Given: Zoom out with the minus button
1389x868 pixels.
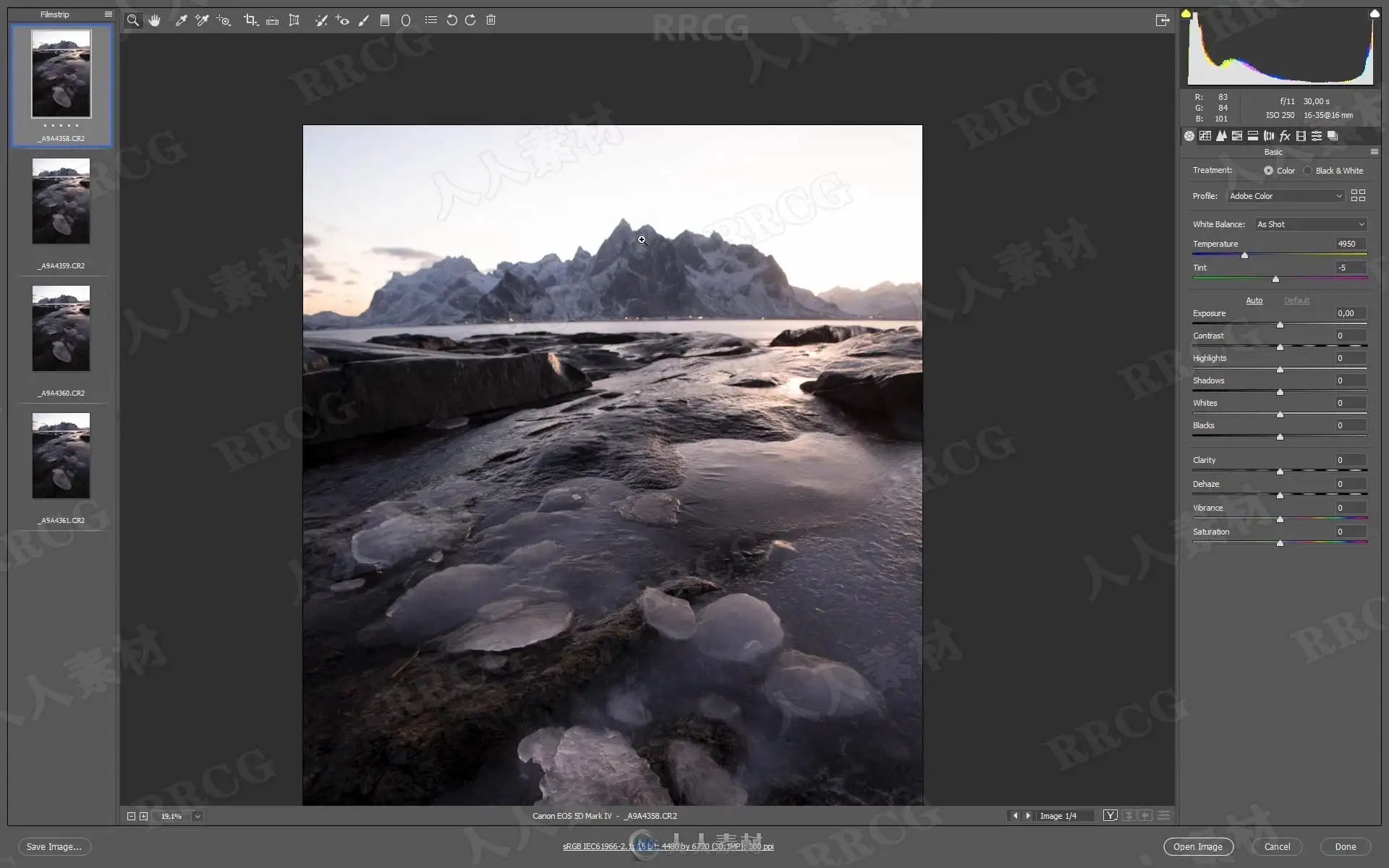Looking at the screenshot, I should tap(131, 816).
